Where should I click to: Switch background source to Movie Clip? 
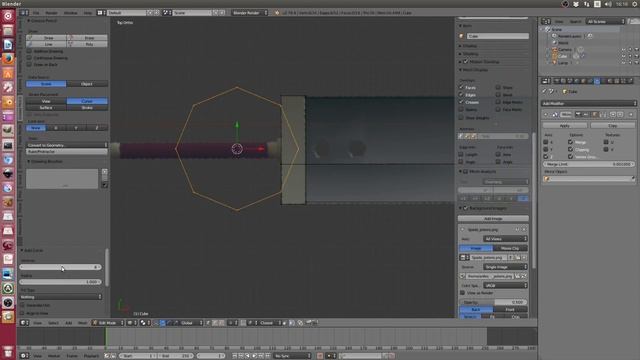tap(510, 248)
